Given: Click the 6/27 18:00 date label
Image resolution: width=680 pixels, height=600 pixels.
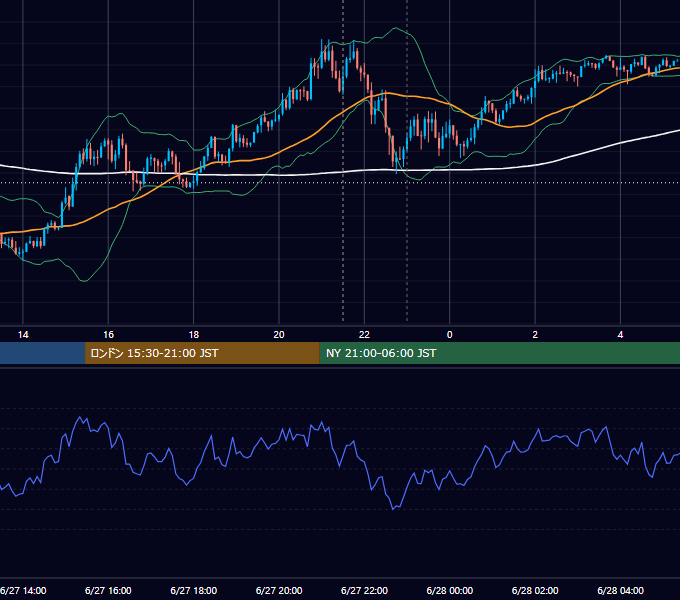Looking at the screenshot, I should click(x=194, y=590).
